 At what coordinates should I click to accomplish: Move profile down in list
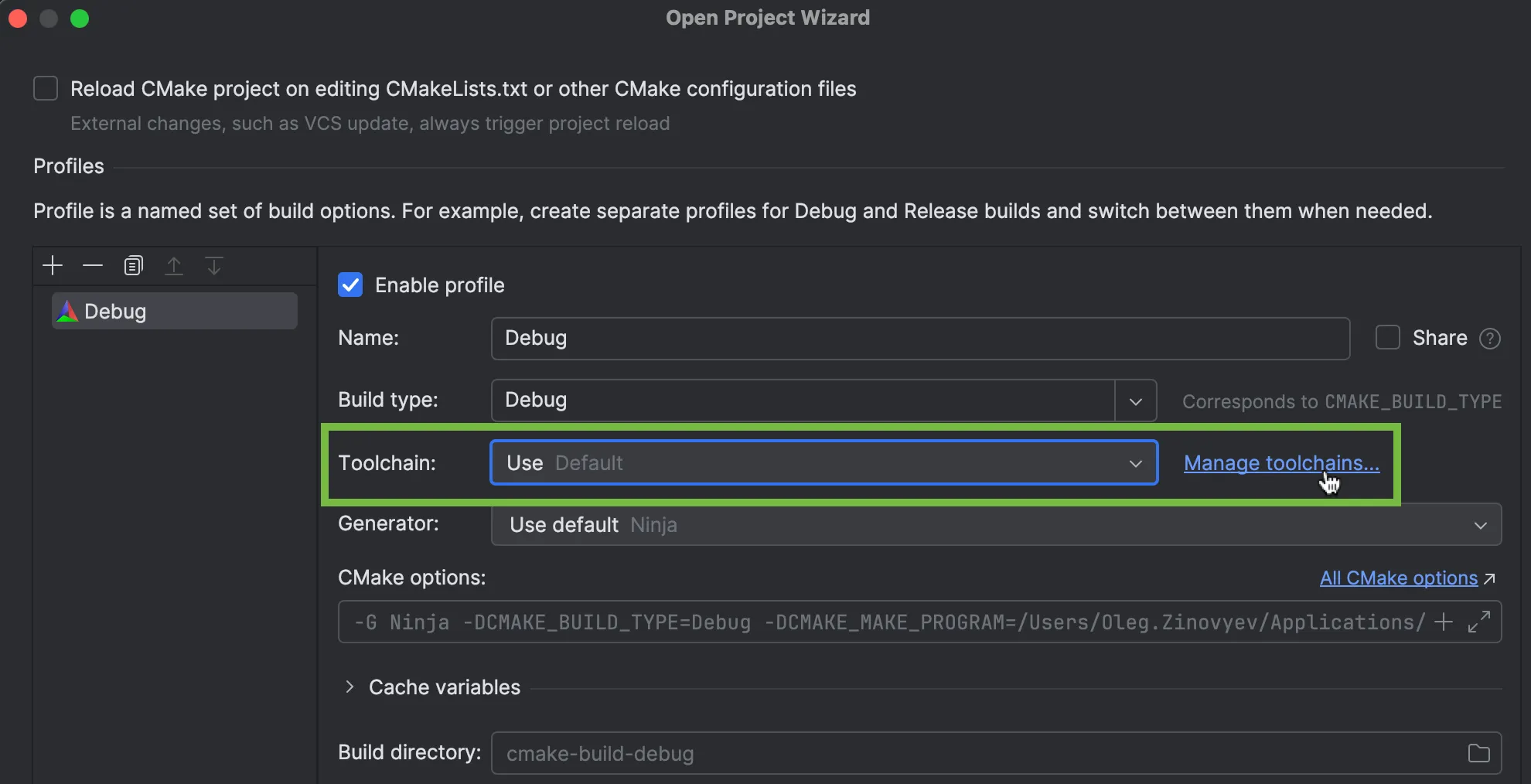point(214,266)
